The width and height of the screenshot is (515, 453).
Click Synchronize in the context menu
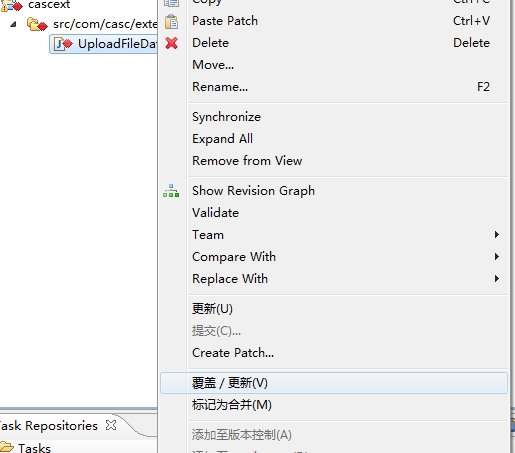click(x=334, y=117)
